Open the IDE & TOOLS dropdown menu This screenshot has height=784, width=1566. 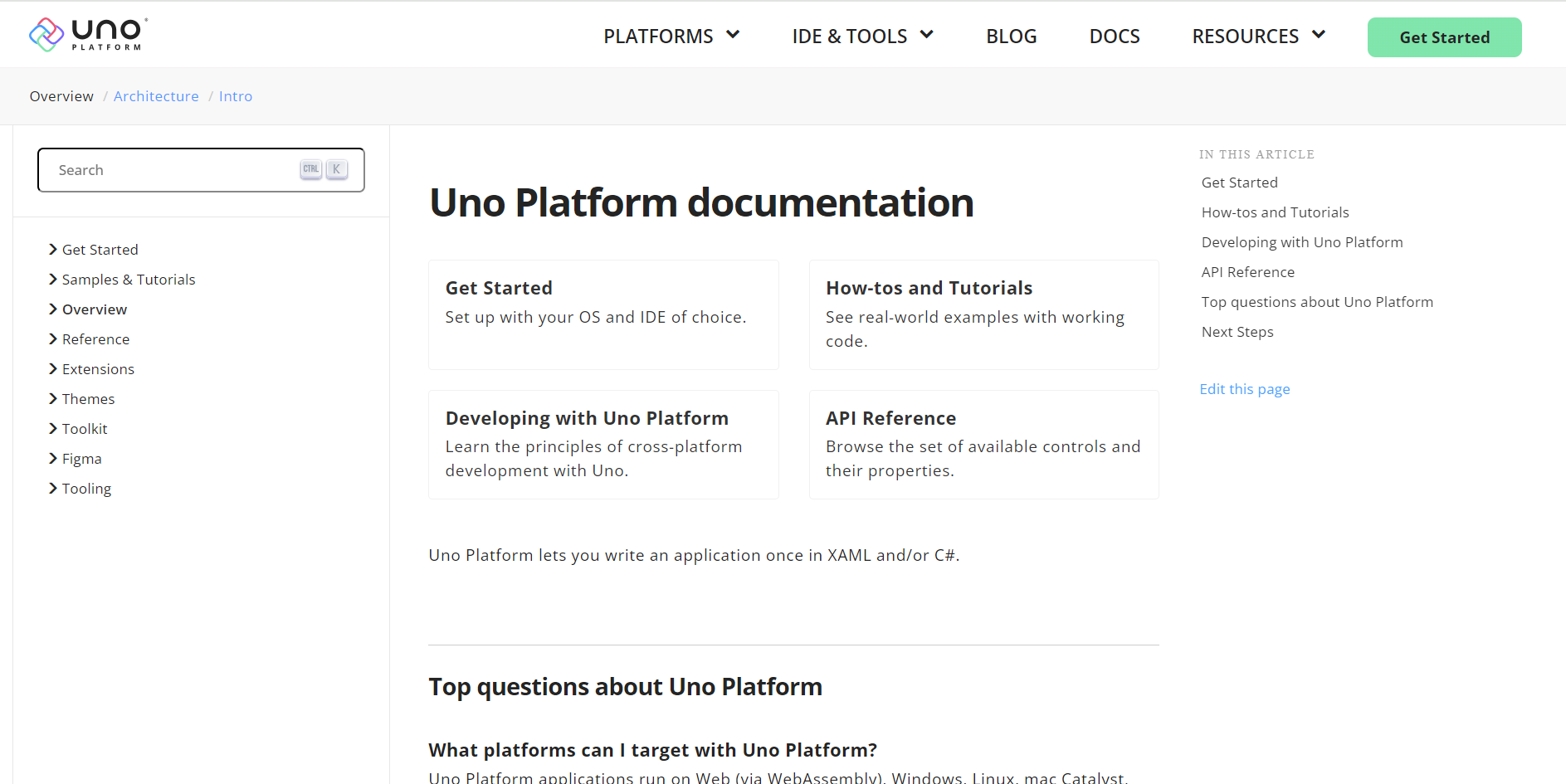click(862, 37)
